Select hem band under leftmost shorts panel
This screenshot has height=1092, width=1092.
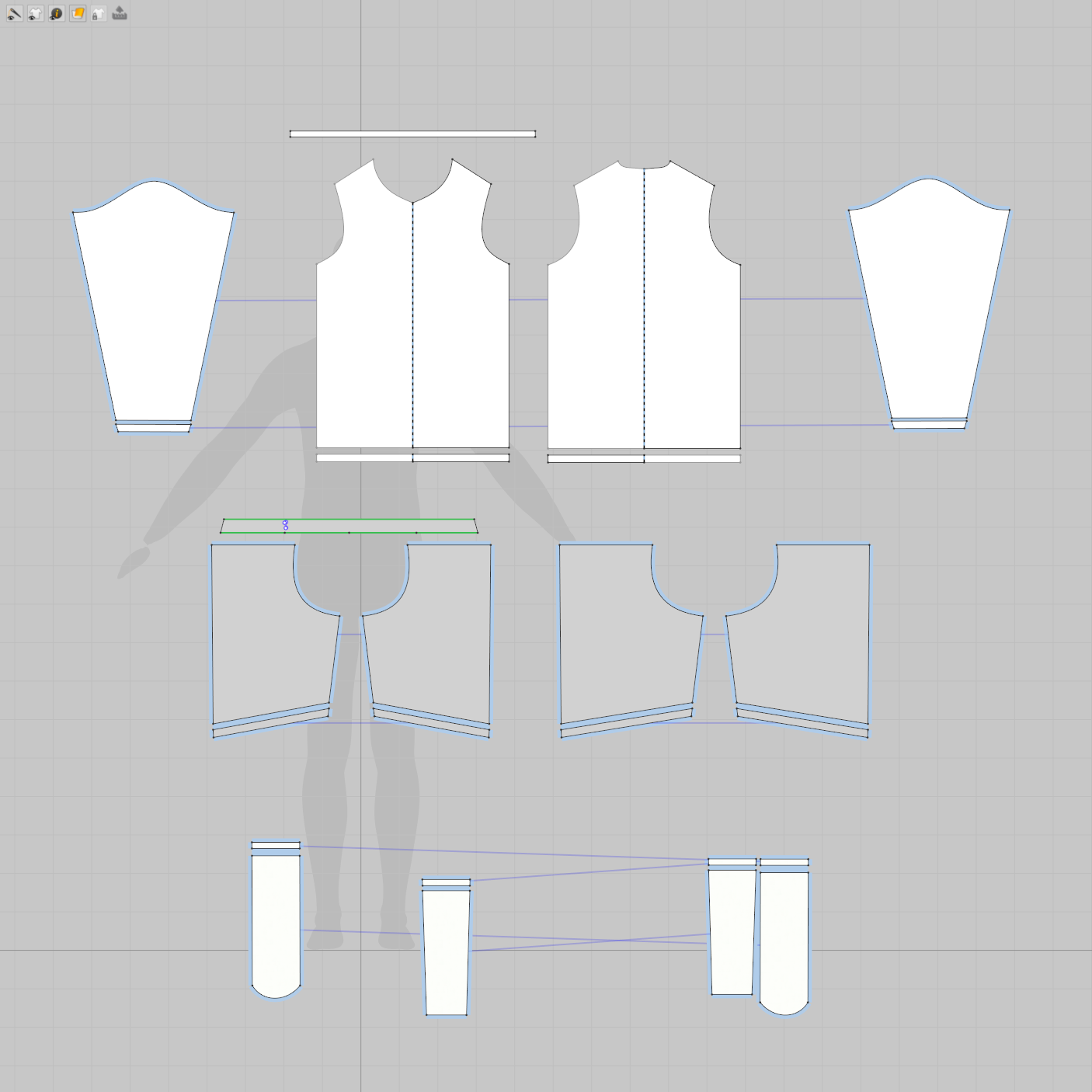(x=271, y=722)
